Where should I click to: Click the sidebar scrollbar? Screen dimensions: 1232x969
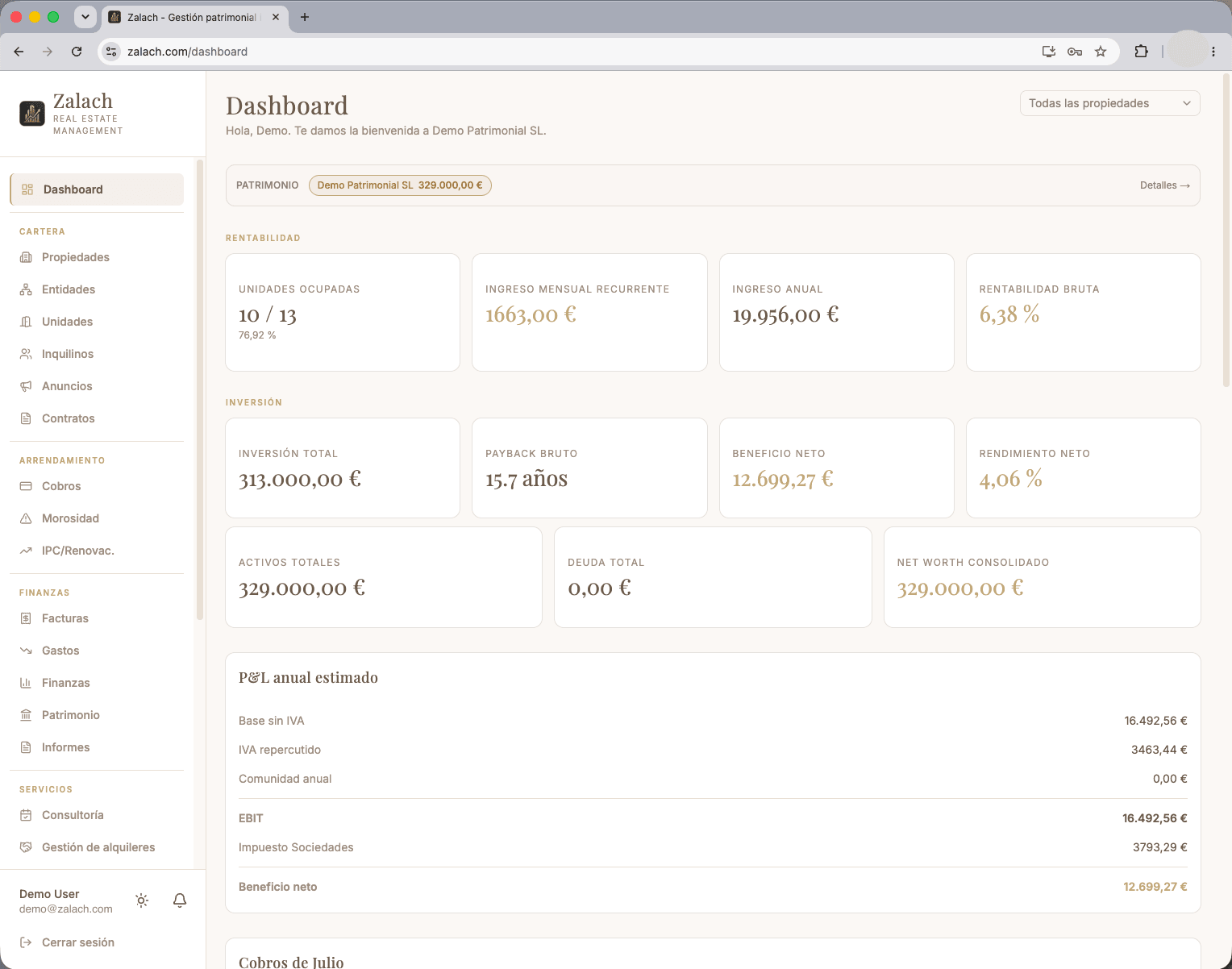tap(200, 391)
